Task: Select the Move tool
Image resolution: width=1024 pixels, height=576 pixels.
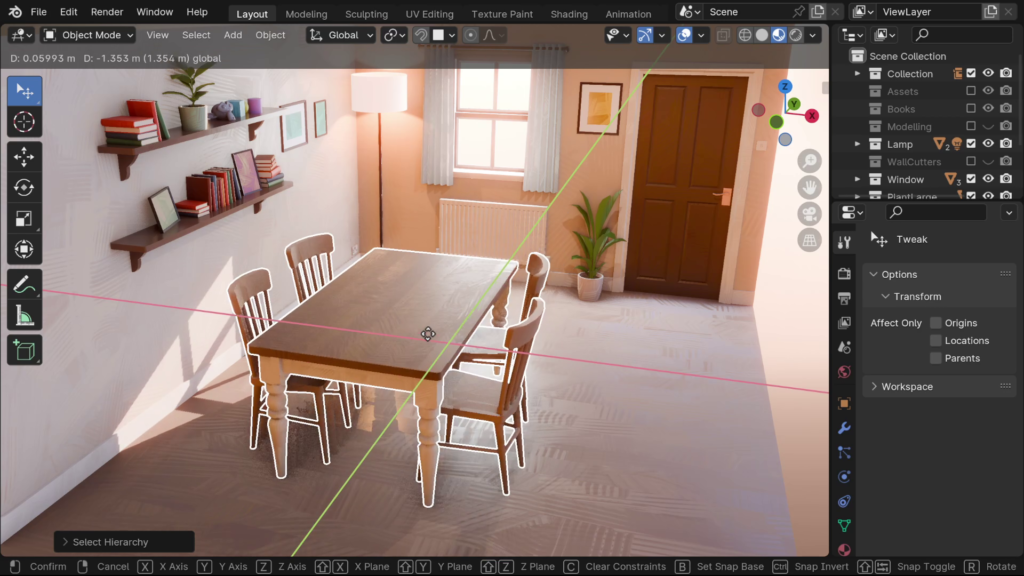Action: tap(25, 156)
